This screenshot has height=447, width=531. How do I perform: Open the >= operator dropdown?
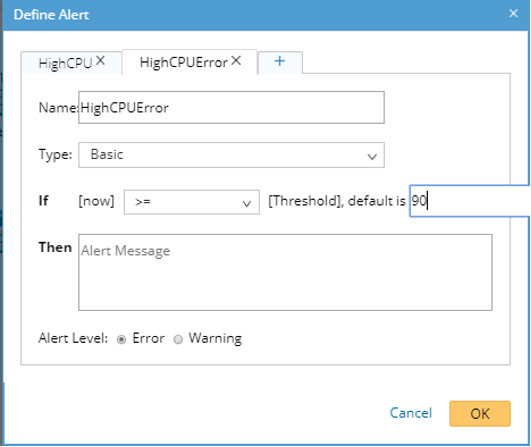pyautogui.click(x=192, y=202)
